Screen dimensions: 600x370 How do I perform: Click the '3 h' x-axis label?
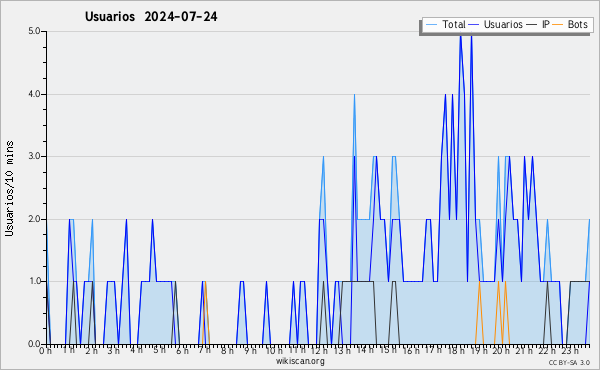point(114,351)
